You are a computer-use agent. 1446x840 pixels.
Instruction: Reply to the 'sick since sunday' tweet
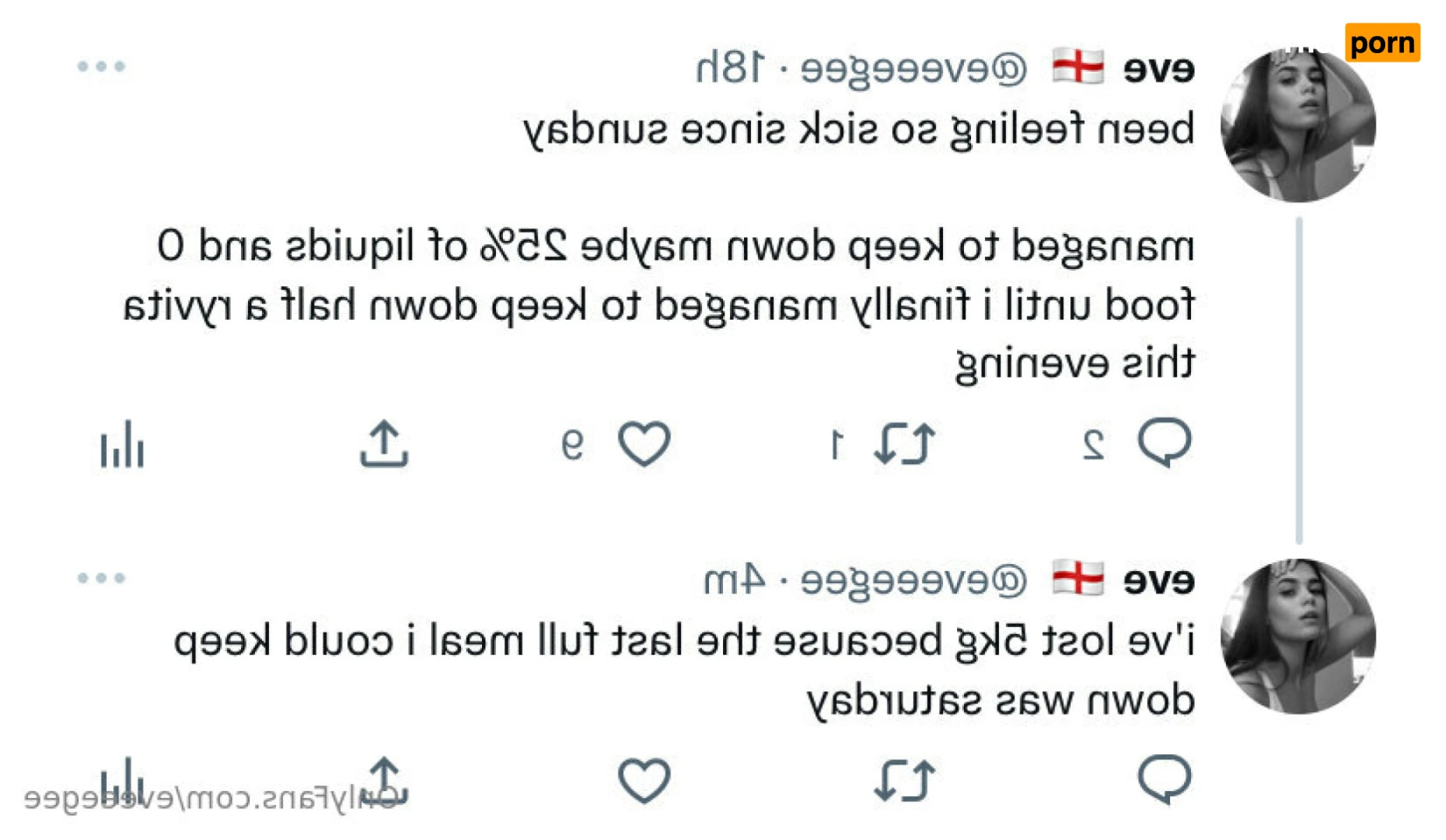coord(1164,443)
